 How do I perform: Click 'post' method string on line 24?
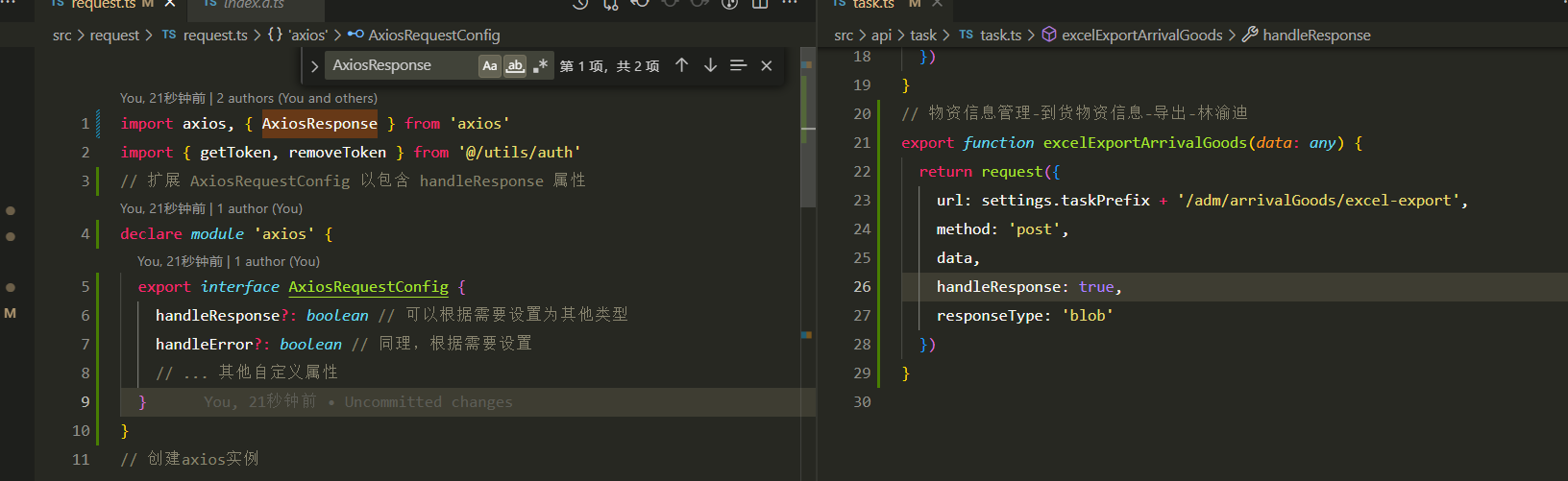coord(1034,229)
